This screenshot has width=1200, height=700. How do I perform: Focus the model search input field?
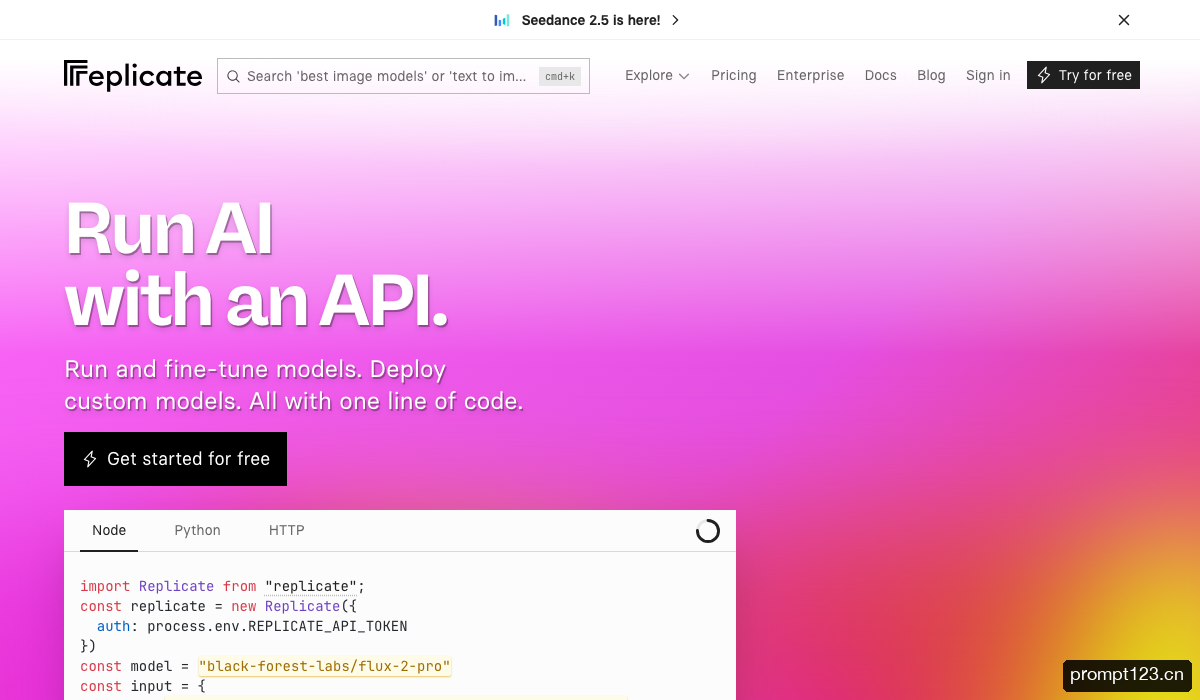pyautogui.click(x=403, y=76)
